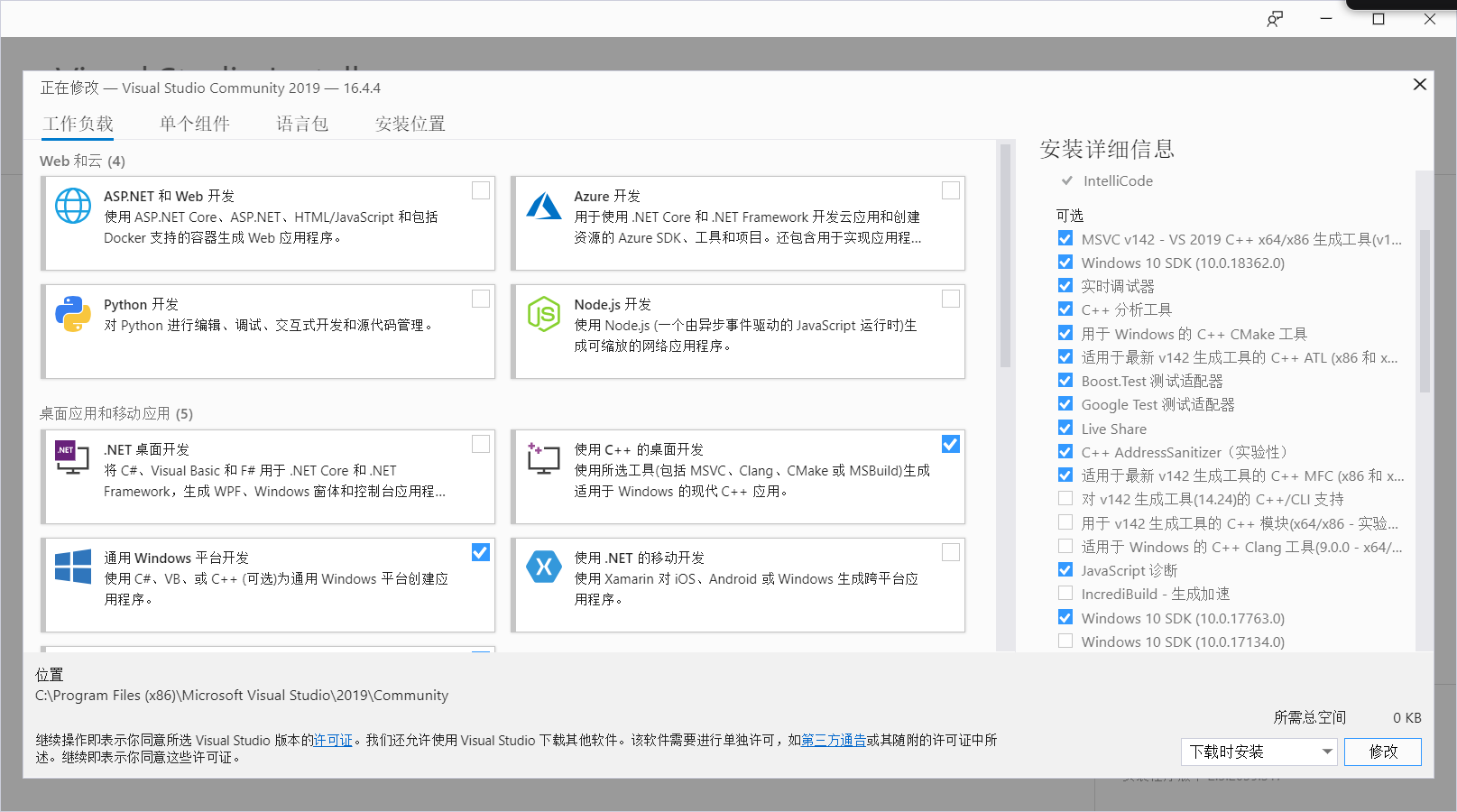Uncheck C++ CMake tools for Windows

coord(1065,333)
